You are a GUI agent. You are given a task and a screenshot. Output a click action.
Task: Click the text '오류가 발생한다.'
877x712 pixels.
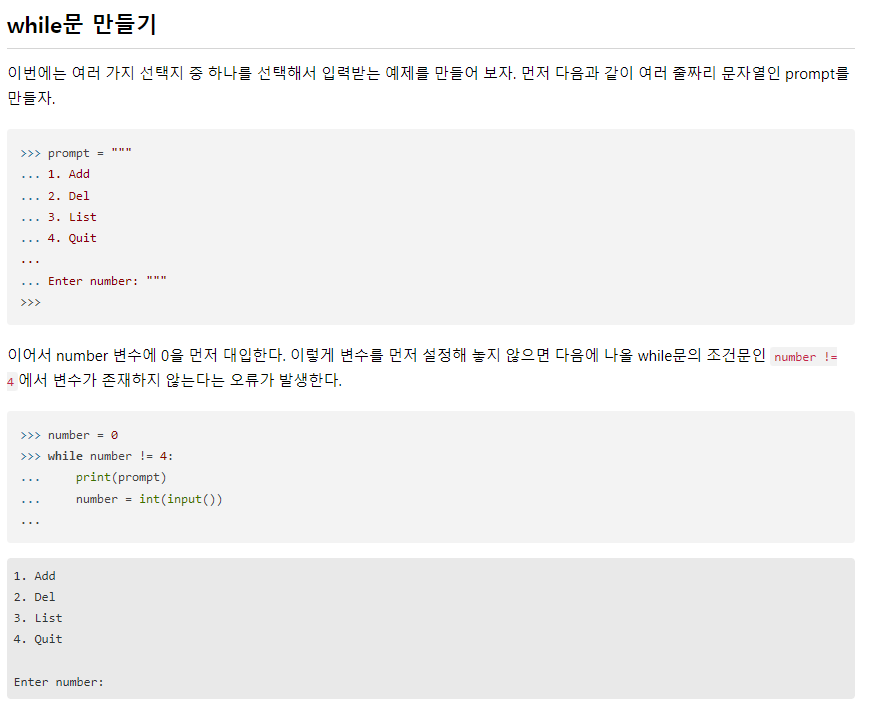[x=286, y=380]
